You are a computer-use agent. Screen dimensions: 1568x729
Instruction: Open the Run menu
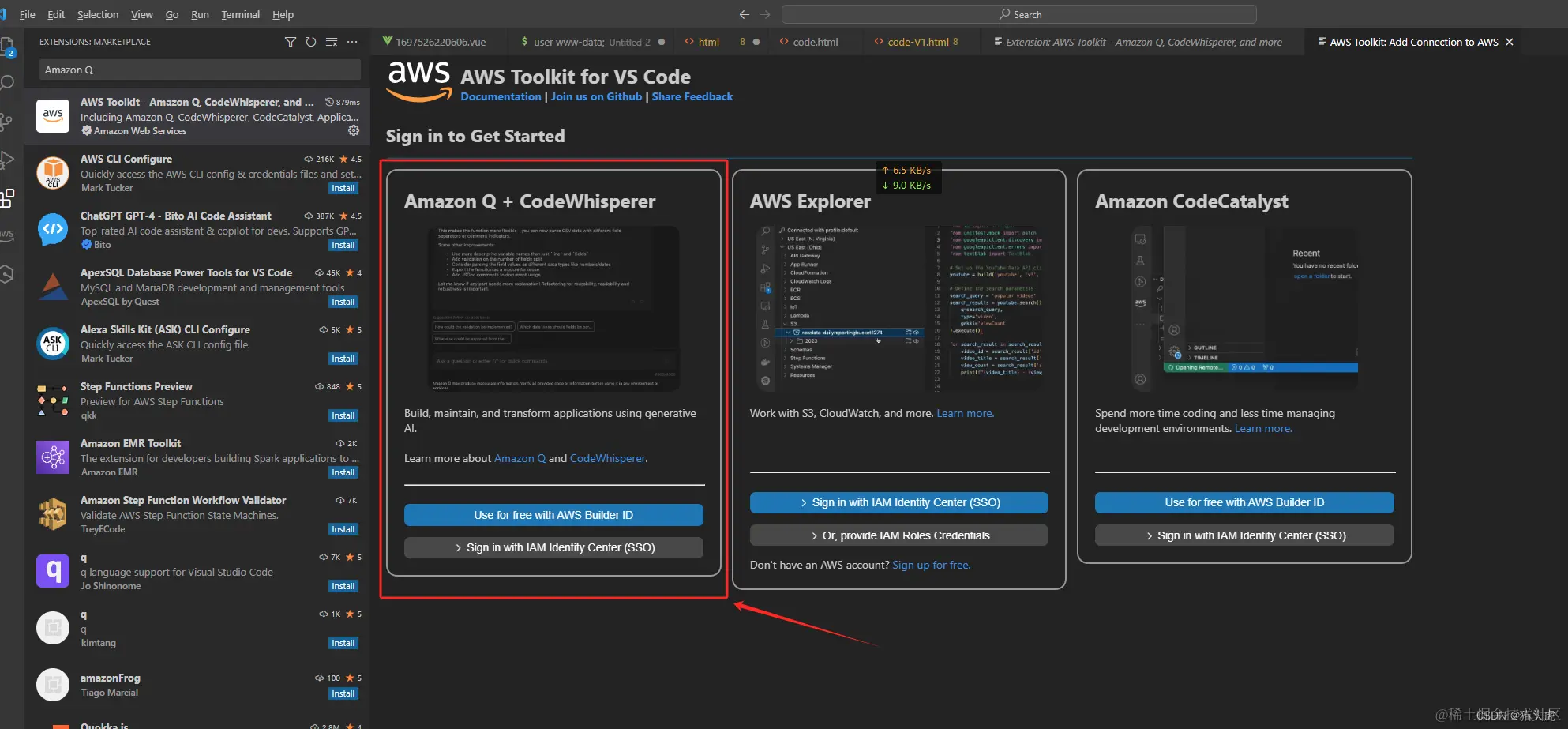pyautogui.click(x=200, y=14)
